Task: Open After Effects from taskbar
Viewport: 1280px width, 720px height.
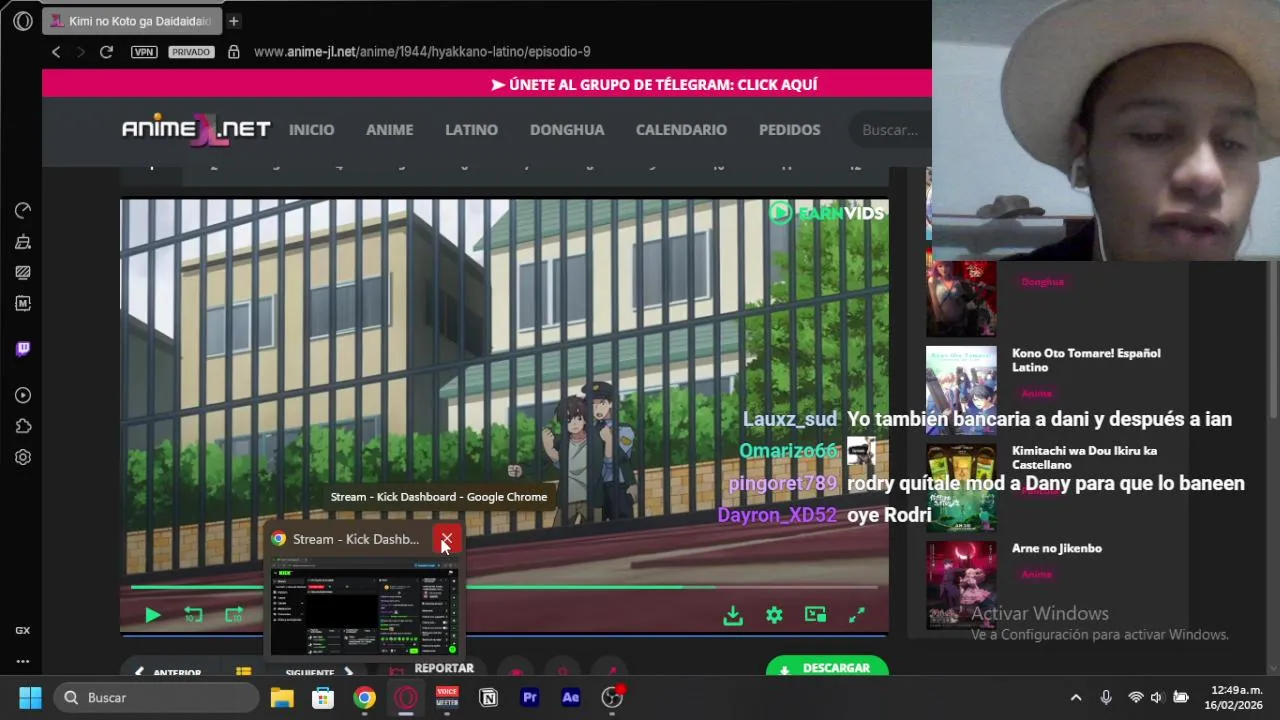Action: coord(571,697)
